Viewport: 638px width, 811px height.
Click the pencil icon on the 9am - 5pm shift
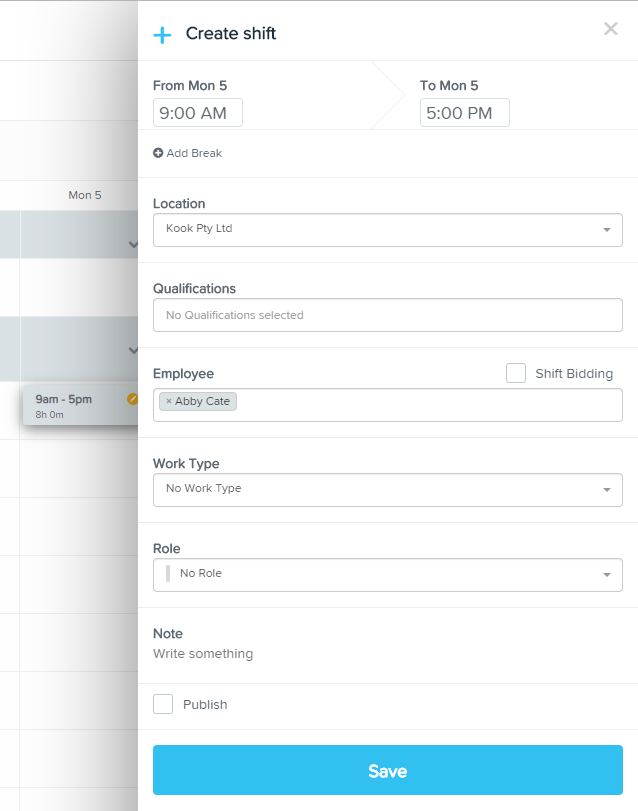point(133,398)
